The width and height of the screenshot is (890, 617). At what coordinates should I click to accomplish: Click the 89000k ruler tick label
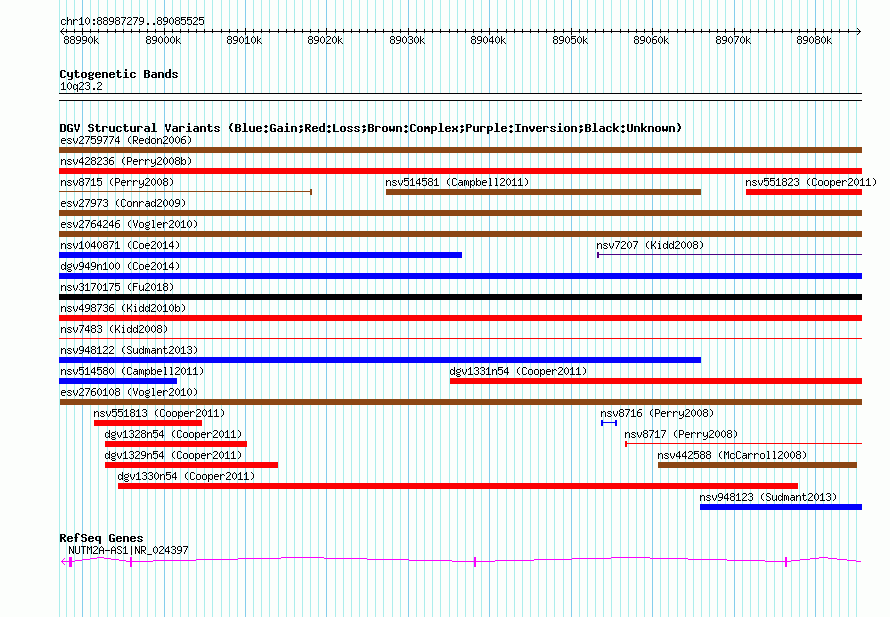coord(163,40)
